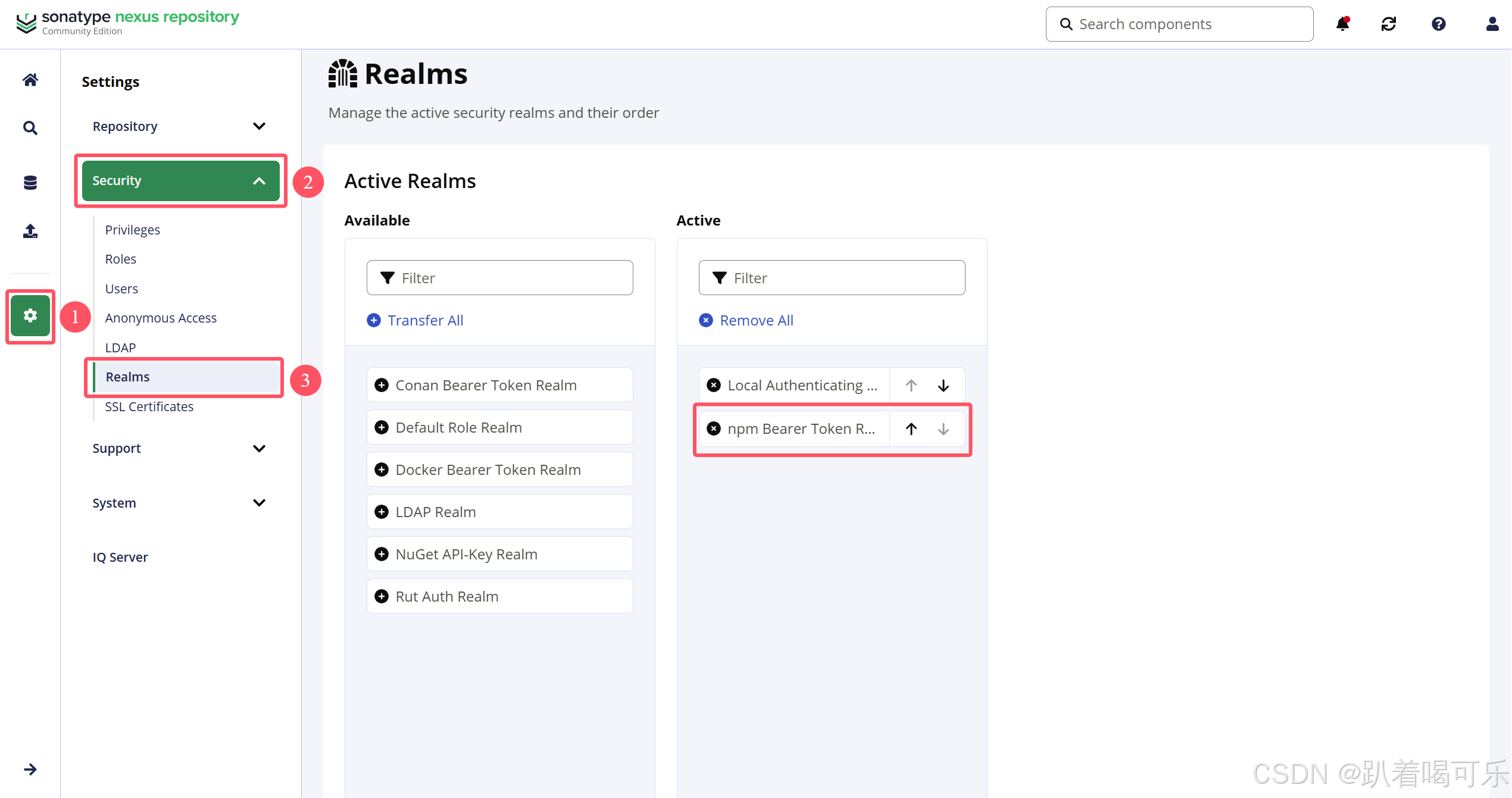Open the user profile icon
The width and height of the screenshot is (1512, 798).
click(1492, 24)
